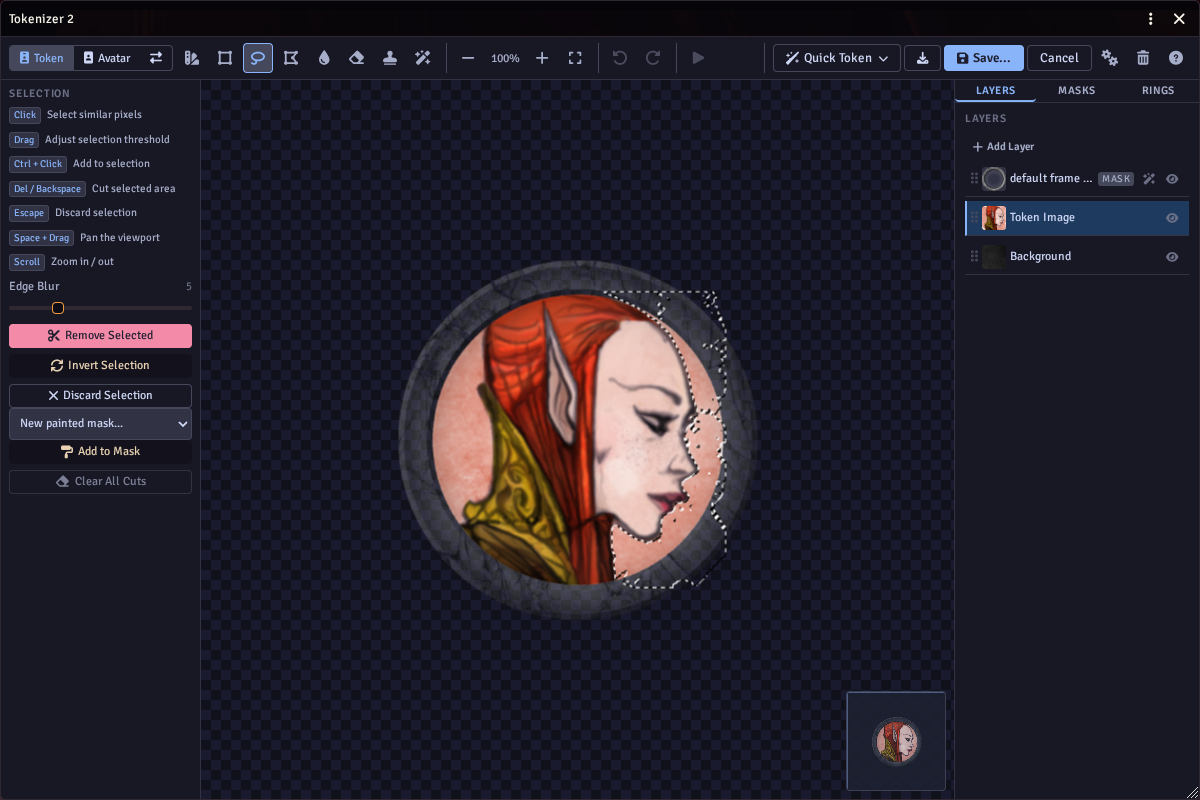Click the Cancel button
1200x800 pixels.
click(x=1059, y=58)
